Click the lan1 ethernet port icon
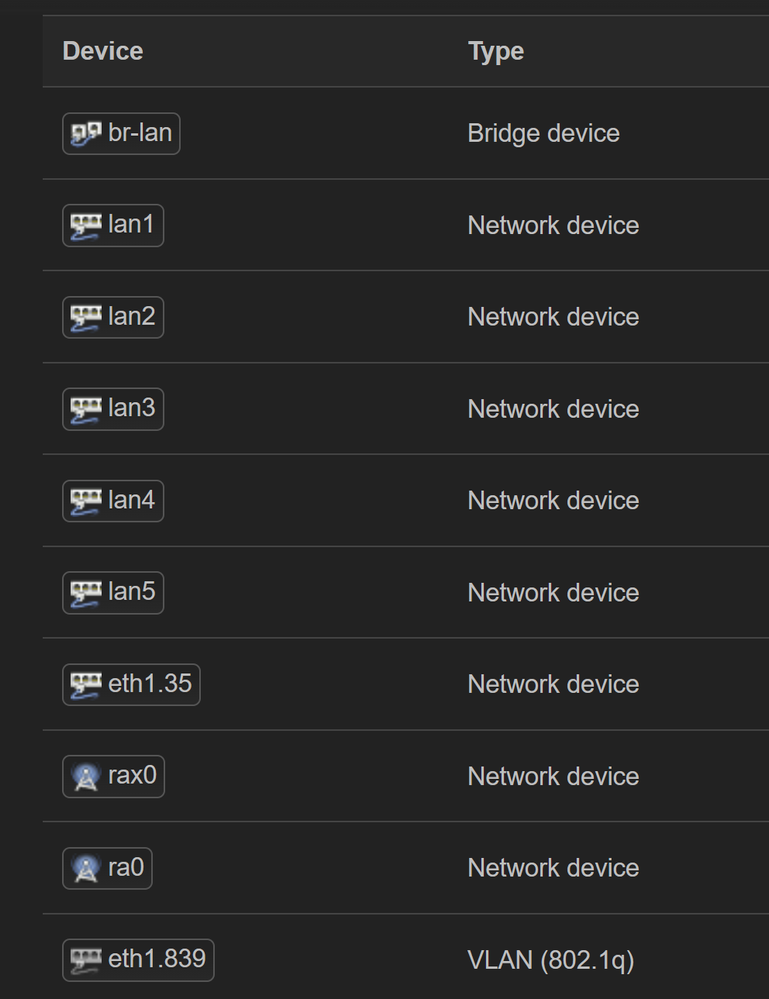This screenshot has height=999, width=769. [x=85, y=226]
